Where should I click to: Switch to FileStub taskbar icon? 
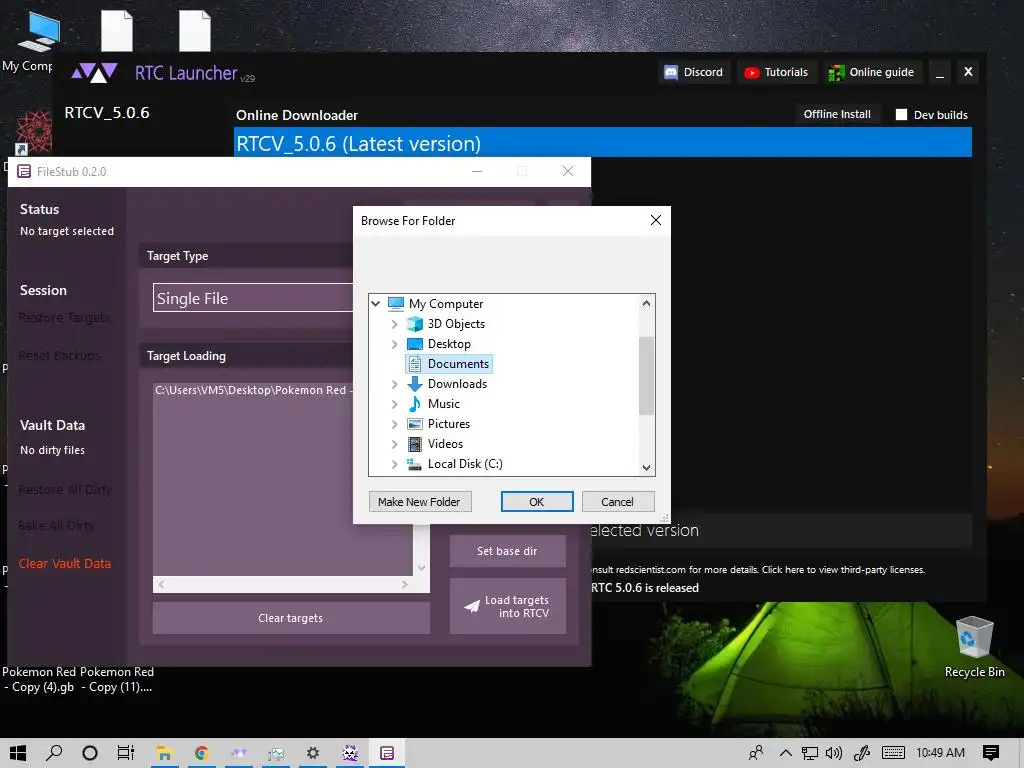pyautogui.click(x=387, y=753)
